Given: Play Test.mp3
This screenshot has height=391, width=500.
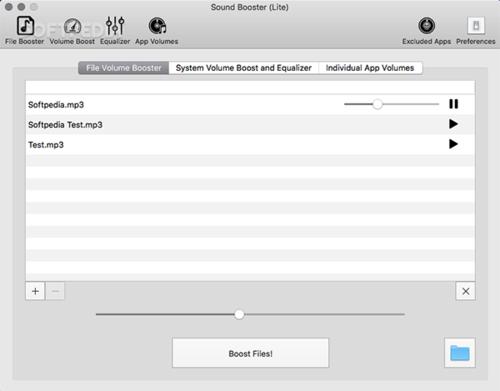Looking at the screenshot, I should (453, 144).
